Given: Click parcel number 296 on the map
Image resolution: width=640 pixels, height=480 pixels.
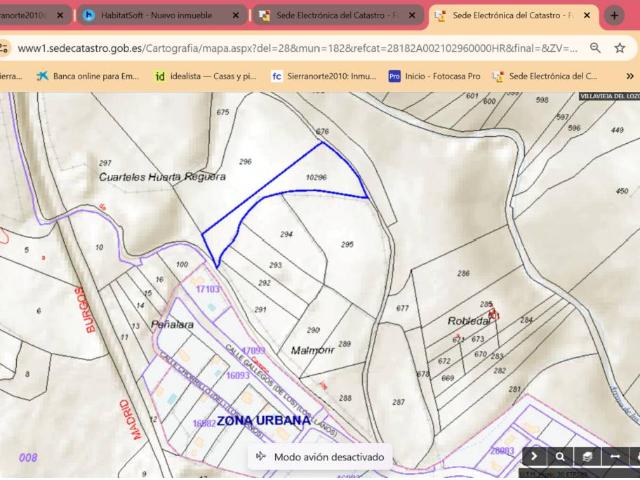Looking at the screenshot, I should [245, 162].
